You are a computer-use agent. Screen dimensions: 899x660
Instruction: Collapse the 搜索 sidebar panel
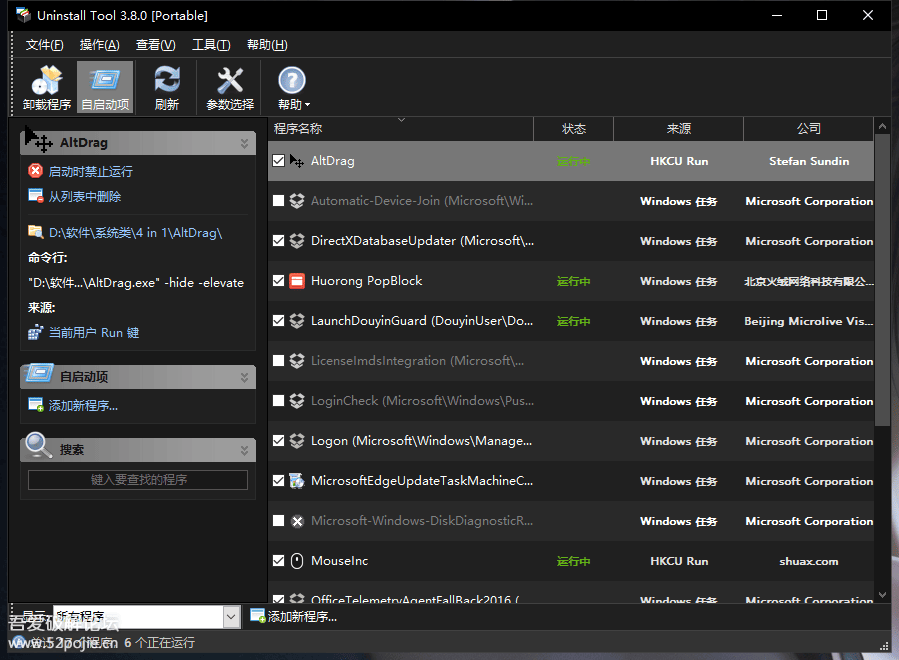pos(244,451)
